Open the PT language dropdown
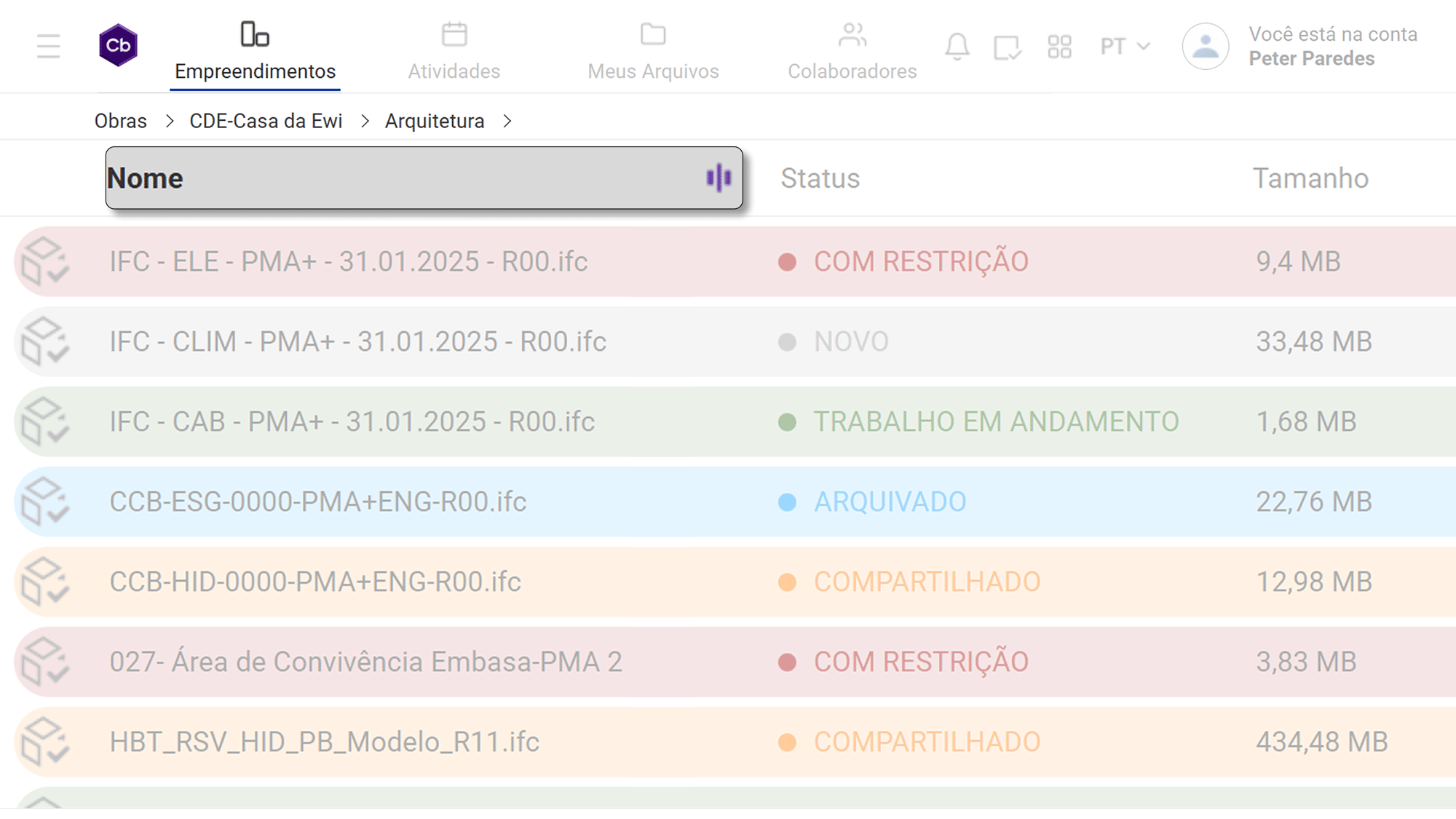1456x819 pixels. pos(1123,47)
